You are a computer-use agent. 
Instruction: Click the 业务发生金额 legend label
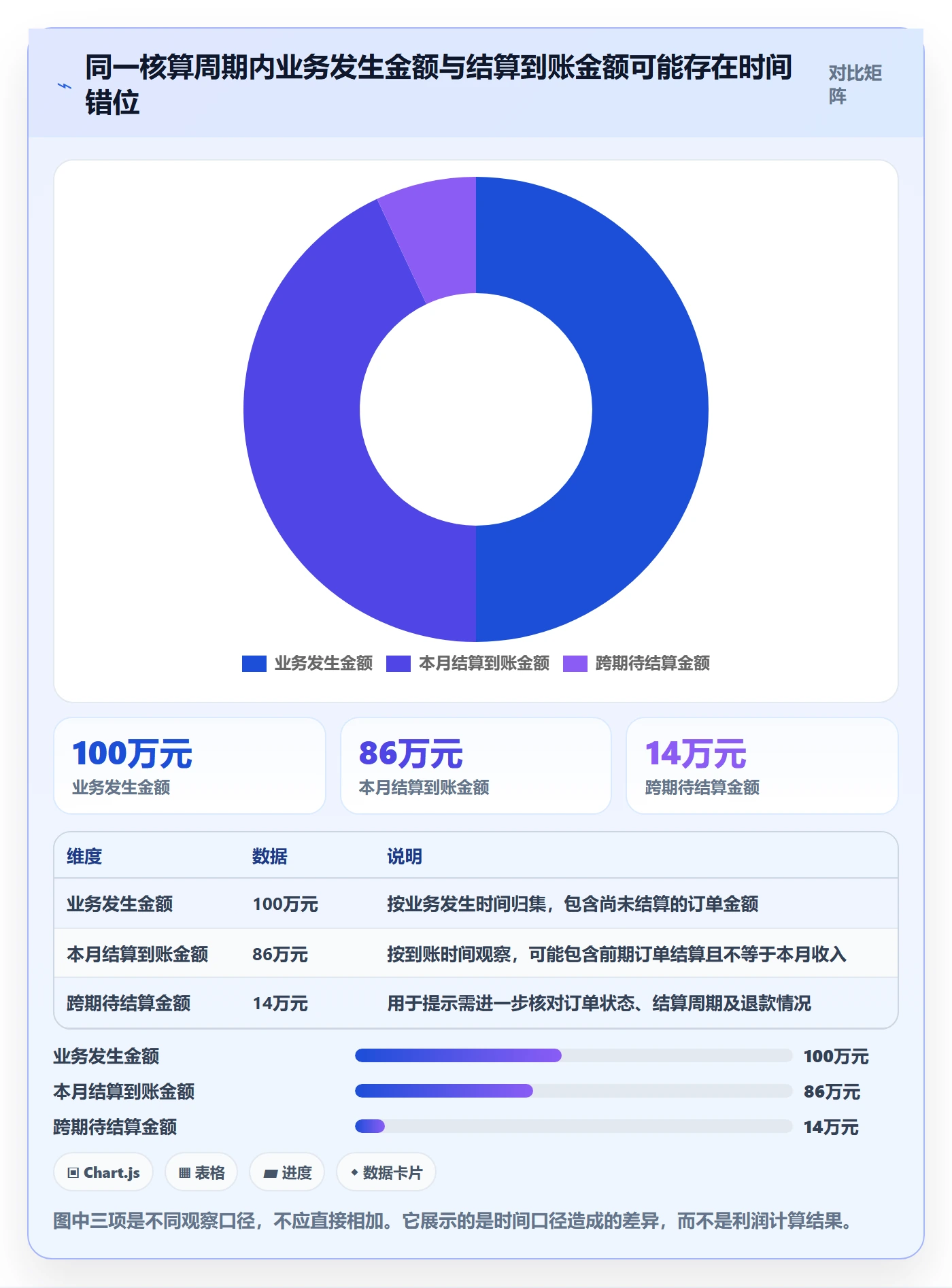324,663
